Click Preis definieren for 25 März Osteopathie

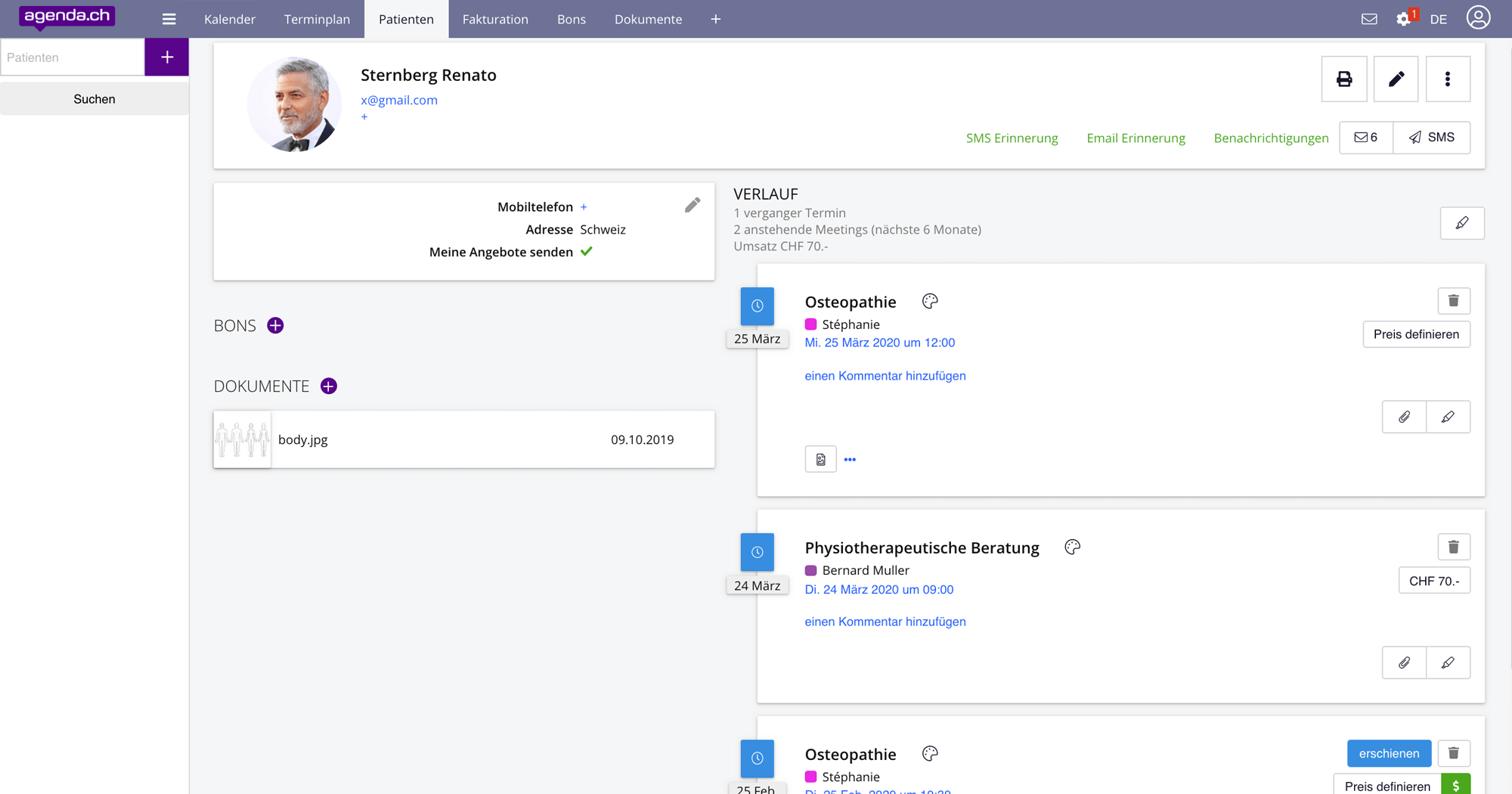1416,334
